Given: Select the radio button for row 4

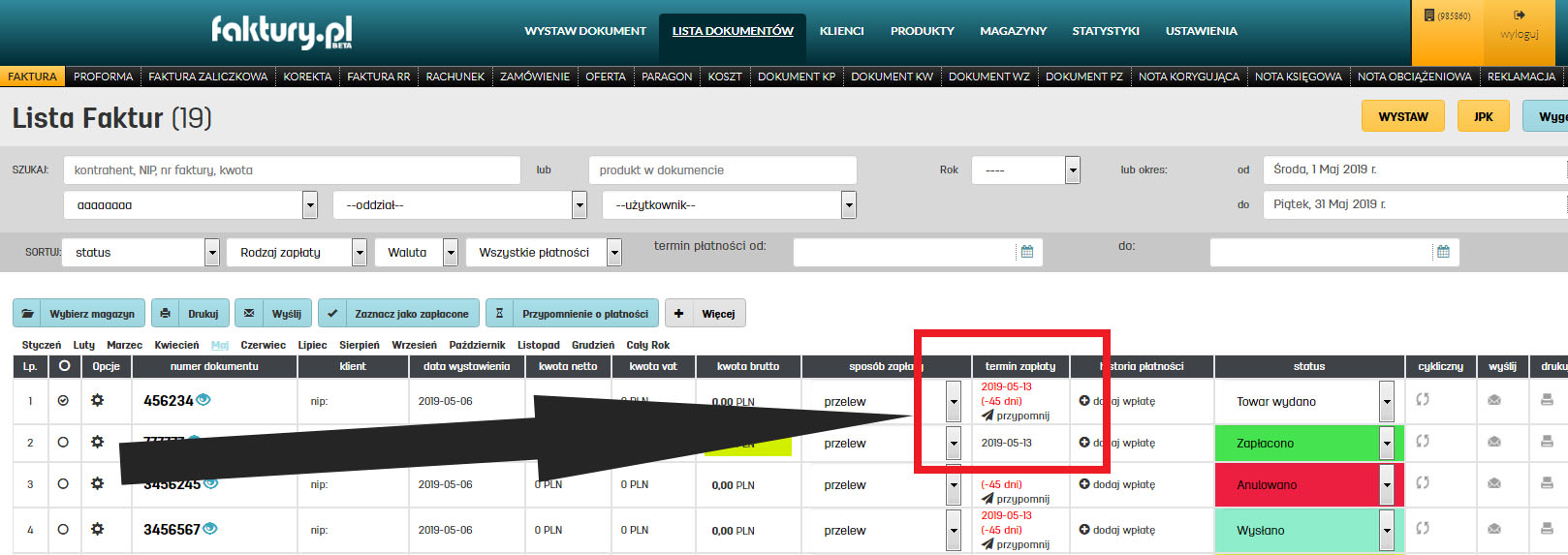Looking at the screenshot, I should 63,529.
